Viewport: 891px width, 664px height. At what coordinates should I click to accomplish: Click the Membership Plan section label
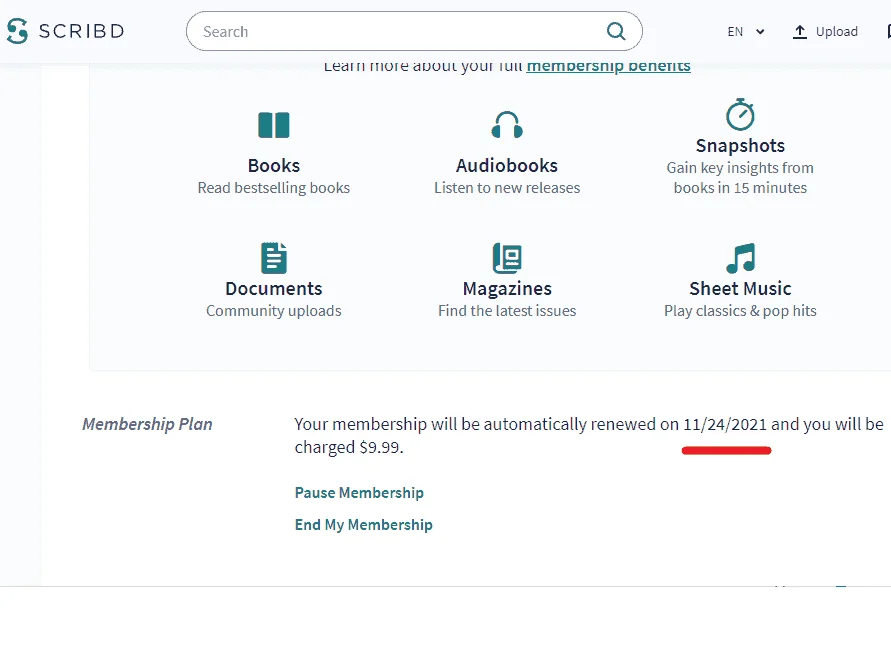point(147,424)
